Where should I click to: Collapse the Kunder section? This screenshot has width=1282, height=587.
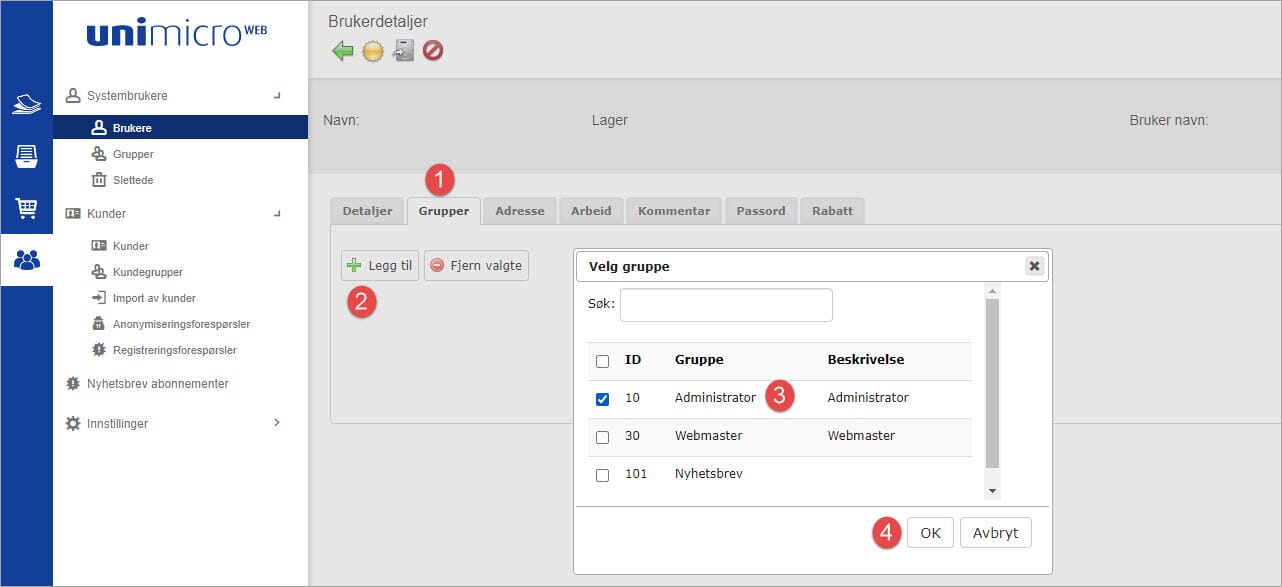coord(277,214)
